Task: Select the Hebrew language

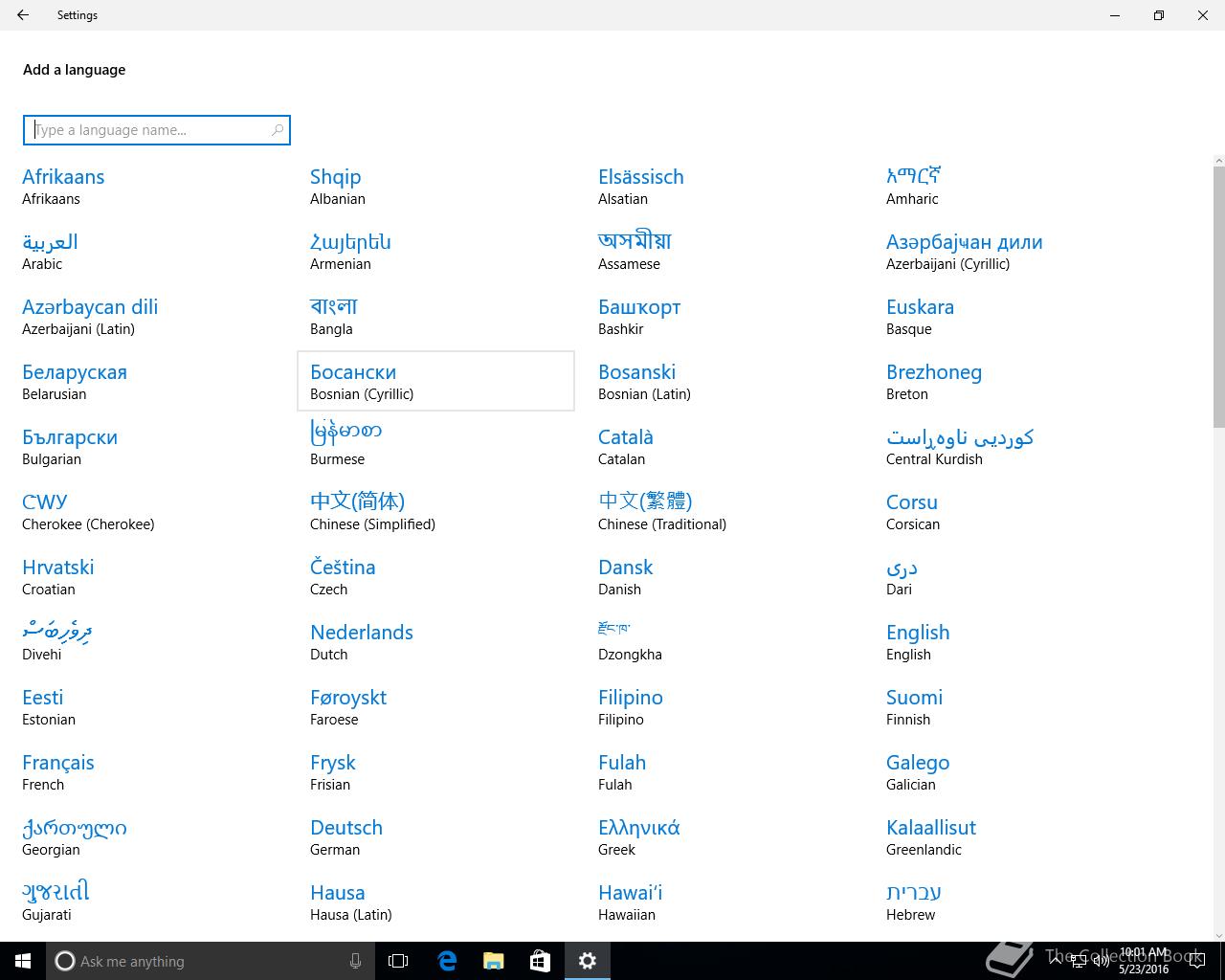Action: tap(1012, 902)
